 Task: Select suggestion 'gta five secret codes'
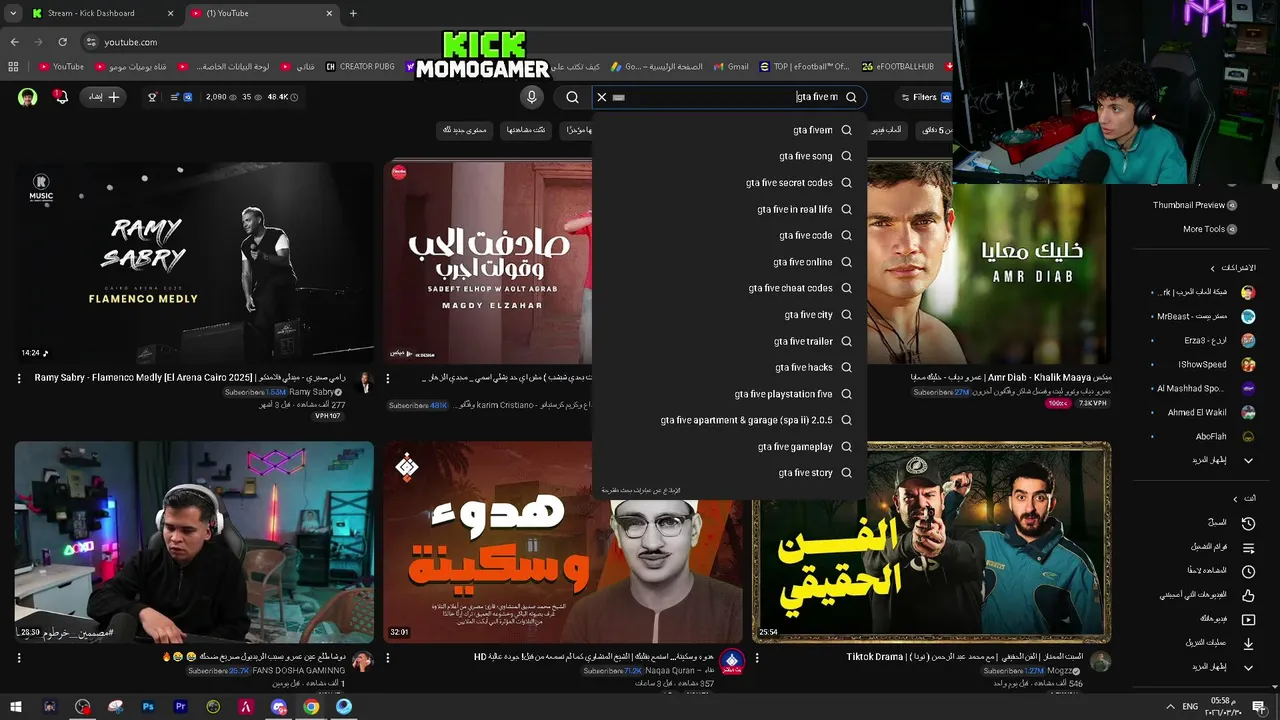tap(728, 183)
